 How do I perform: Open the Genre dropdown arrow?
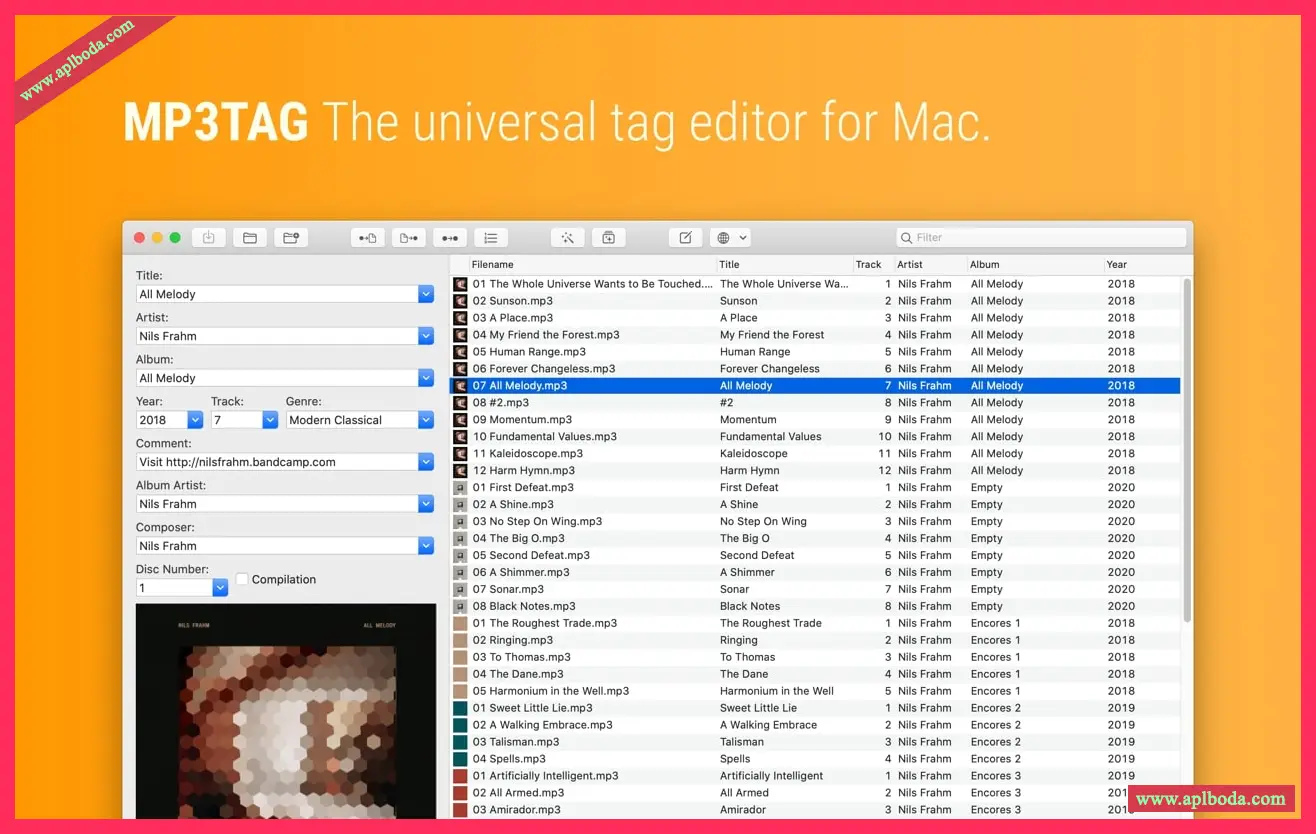click(426, 420)
